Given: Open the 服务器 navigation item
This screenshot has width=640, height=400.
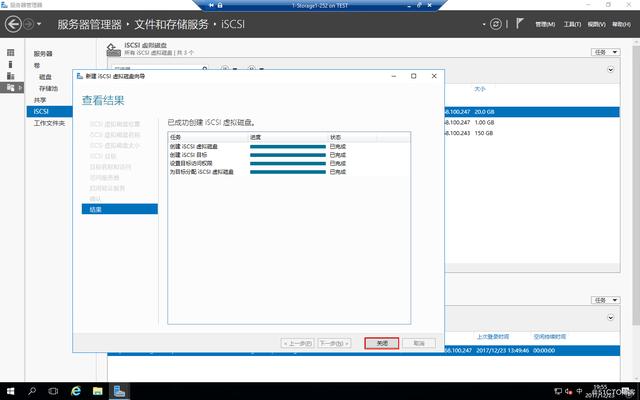Looking at the screenshot, I should coord(43,53).
